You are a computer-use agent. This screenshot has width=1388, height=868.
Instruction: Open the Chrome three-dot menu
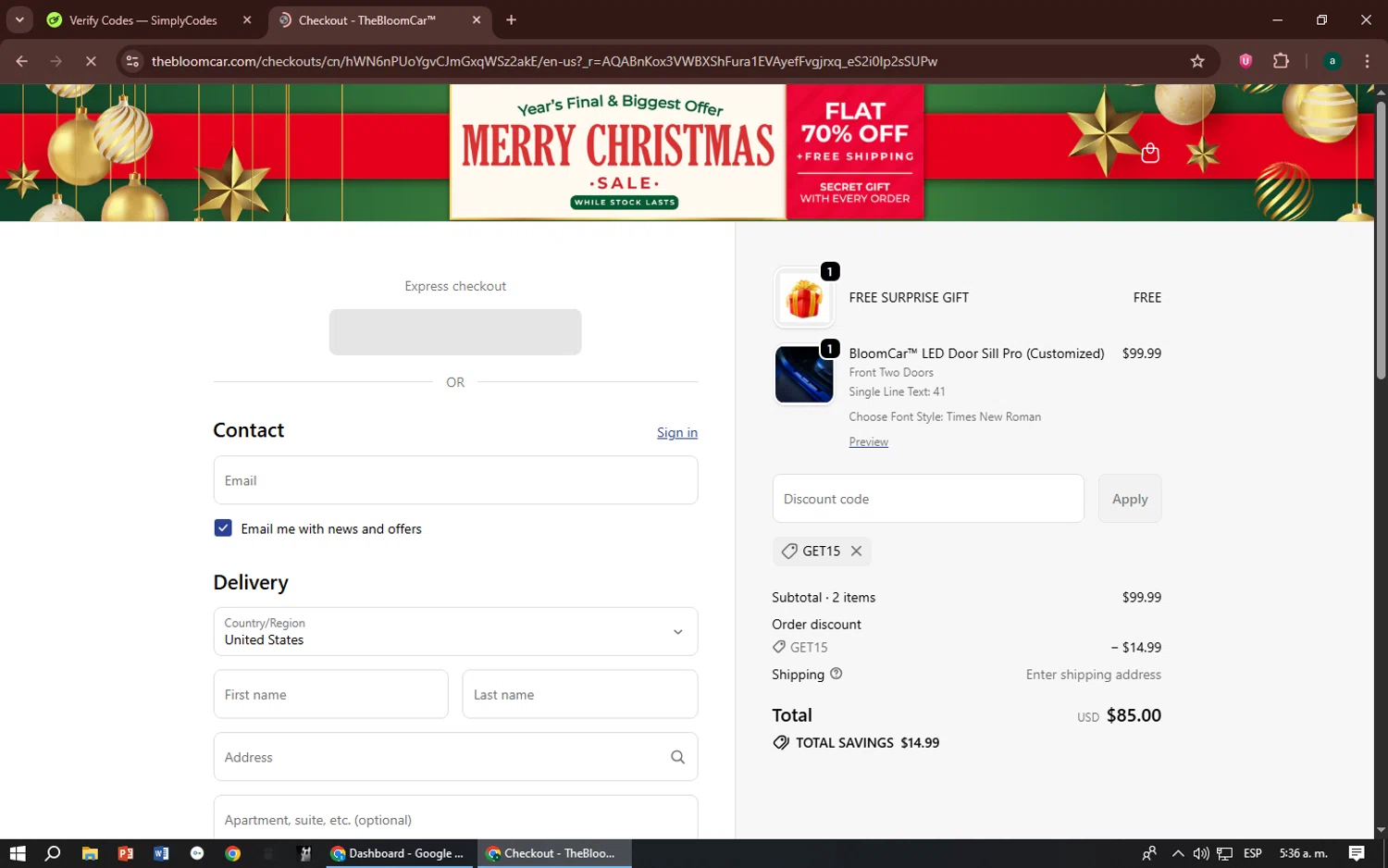pos(1367,61)
